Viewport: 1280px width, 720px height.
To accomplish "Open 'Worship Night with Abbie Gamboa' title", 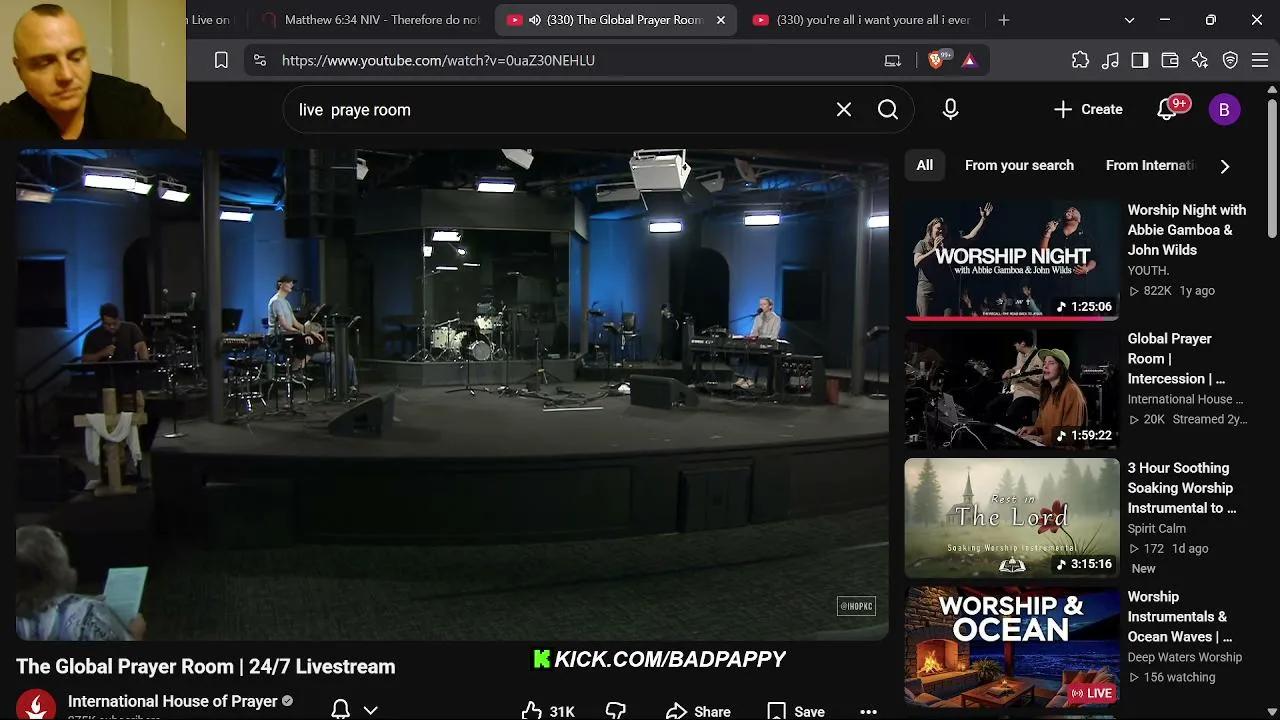I will pyautogui.click(x=1187, y=230).
